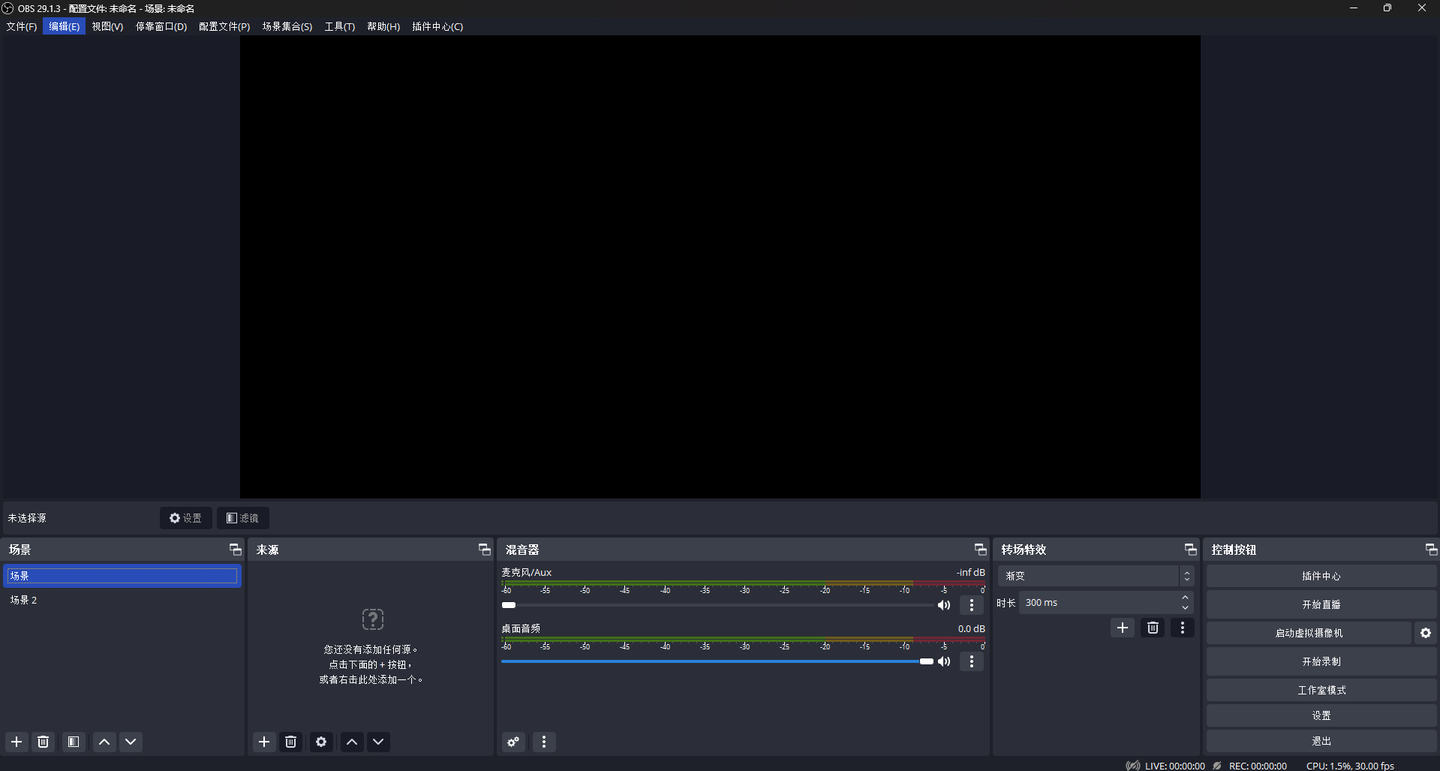Mute the 桌面音频 audio
The width and height of the screenshot is (1440, 771).
(x=943, y=661)
